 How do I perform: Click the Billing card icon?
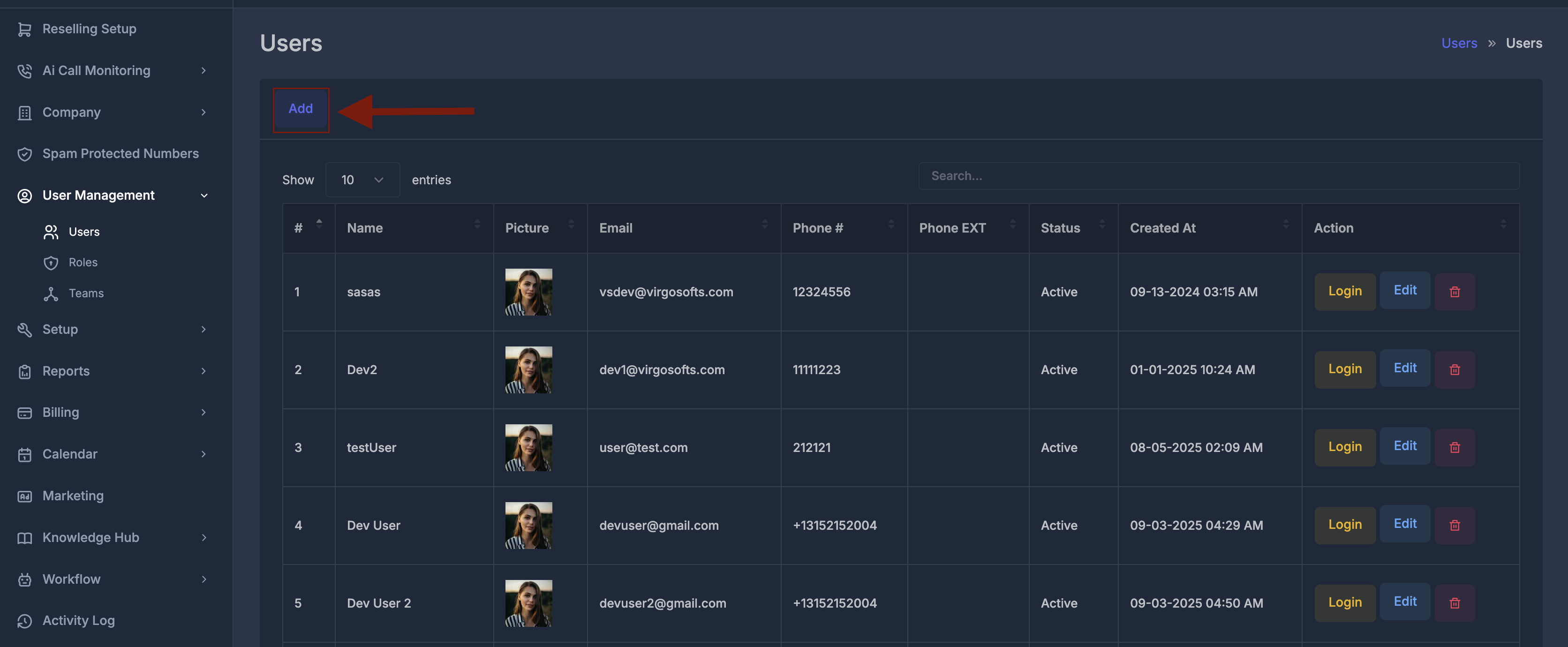click(24, 413)
